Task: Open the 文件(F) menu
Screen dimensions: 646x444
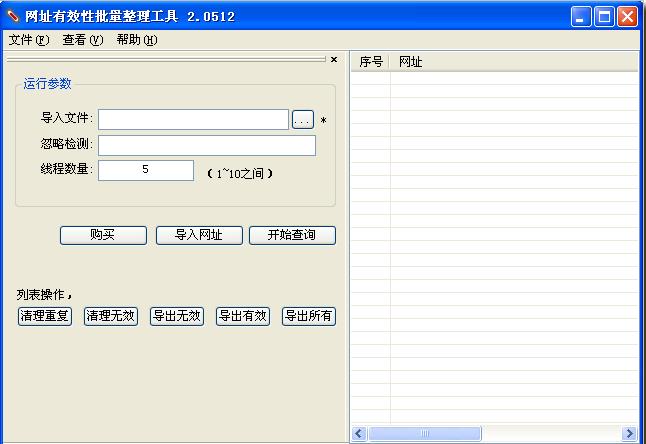Action: 28,40
